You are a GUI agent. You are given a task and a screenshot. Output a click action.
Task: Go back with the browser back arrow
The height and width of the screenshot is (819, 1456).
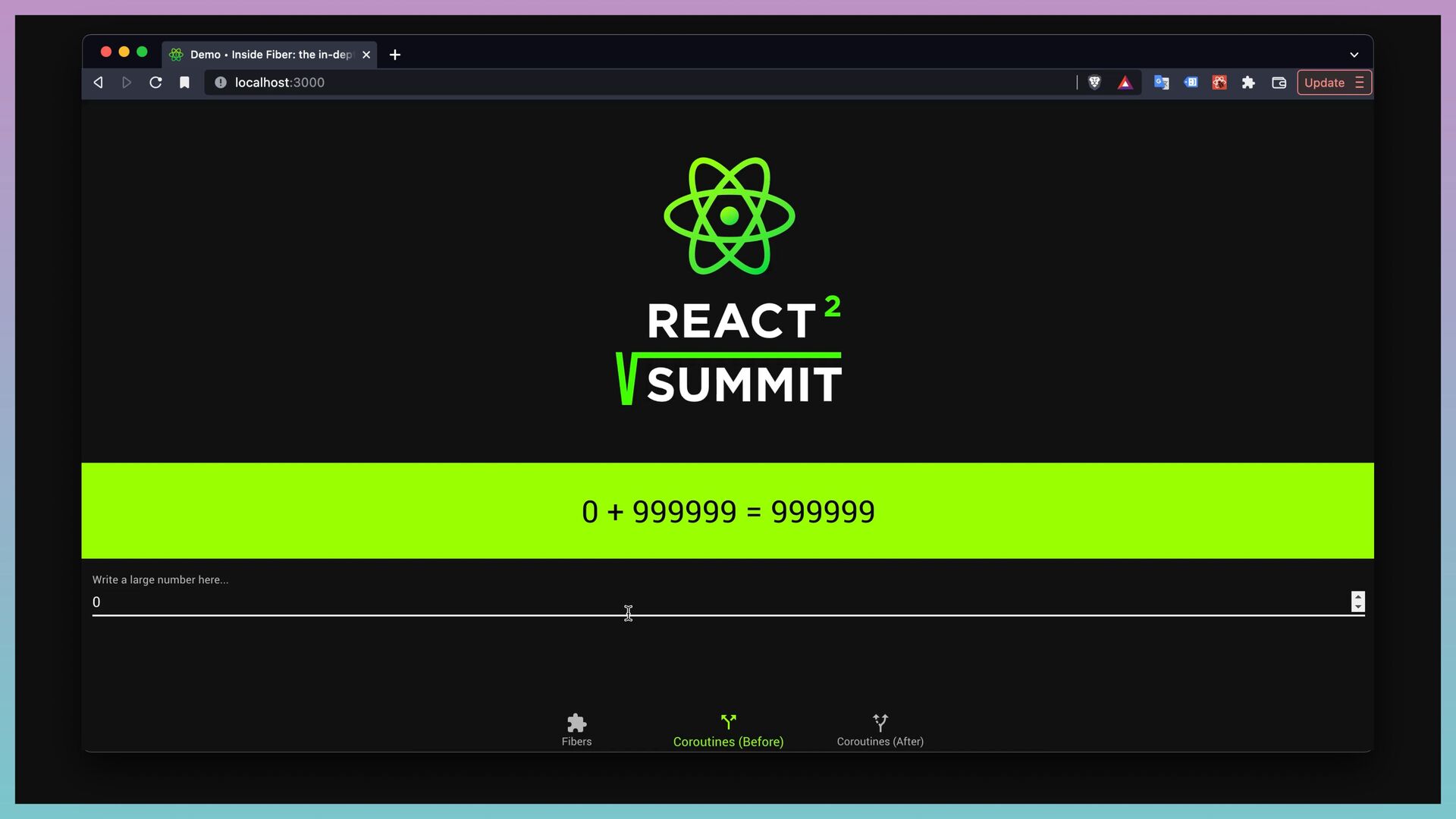click(98, 83)
